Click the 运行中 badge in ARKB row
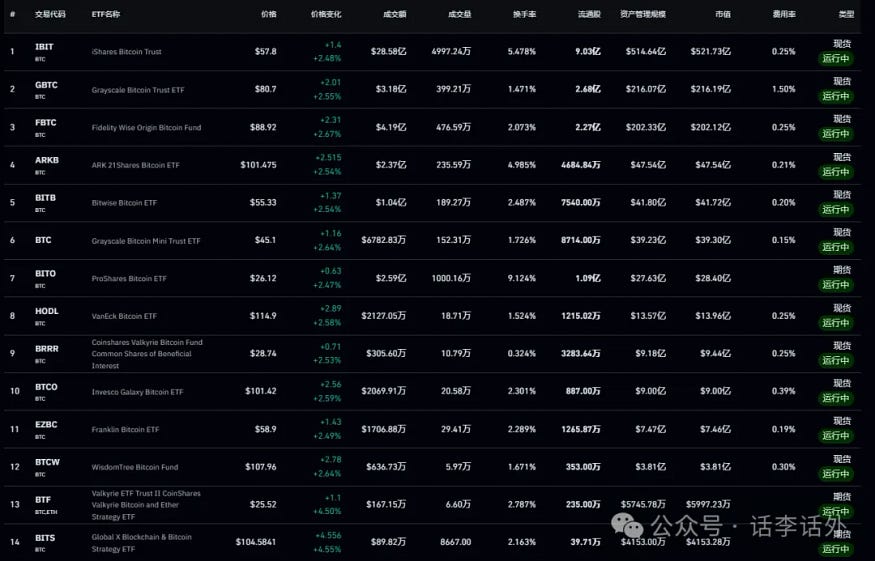 point(835,171)
